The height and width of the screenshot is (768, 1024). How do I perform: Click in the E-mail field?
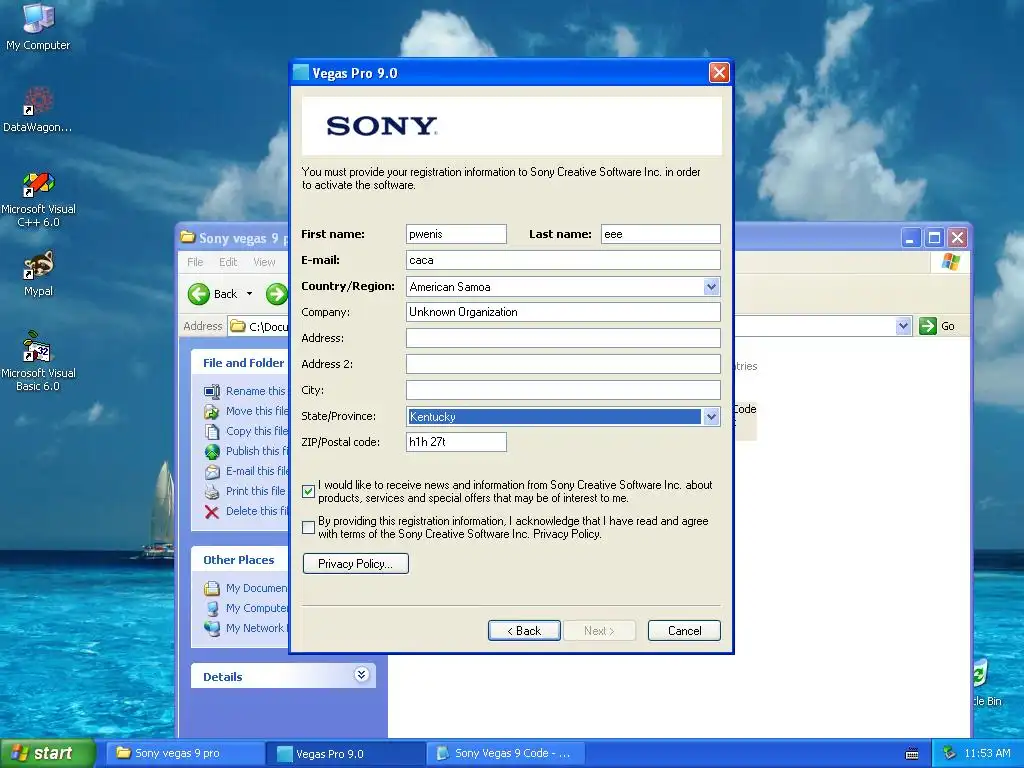(x=563, y=260)
